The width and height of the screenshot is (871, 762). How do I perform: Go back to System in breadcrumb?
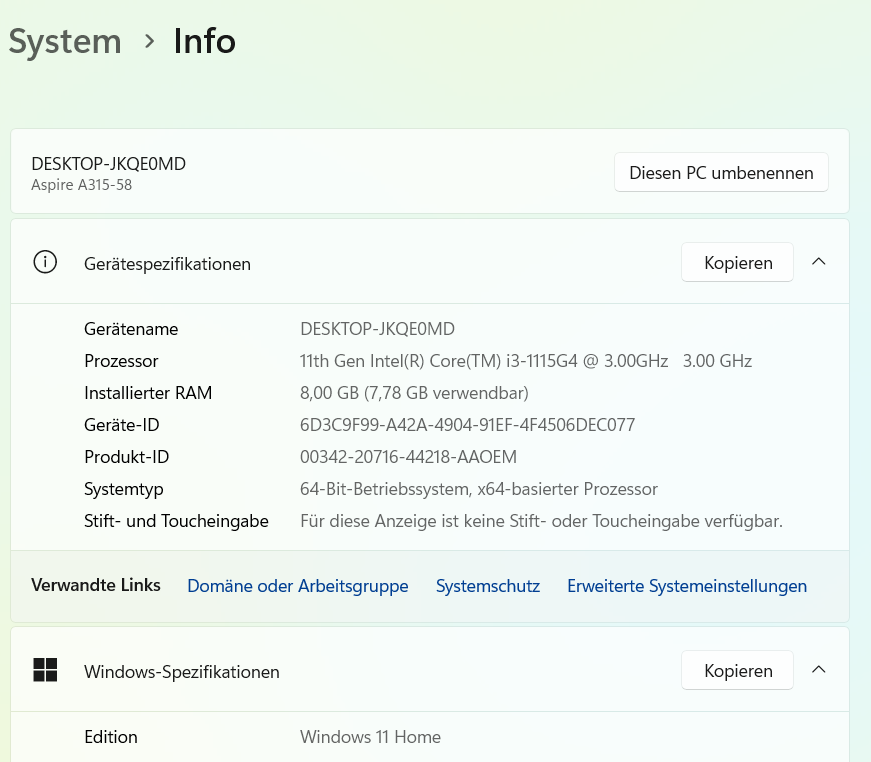(x=65, y=42)
